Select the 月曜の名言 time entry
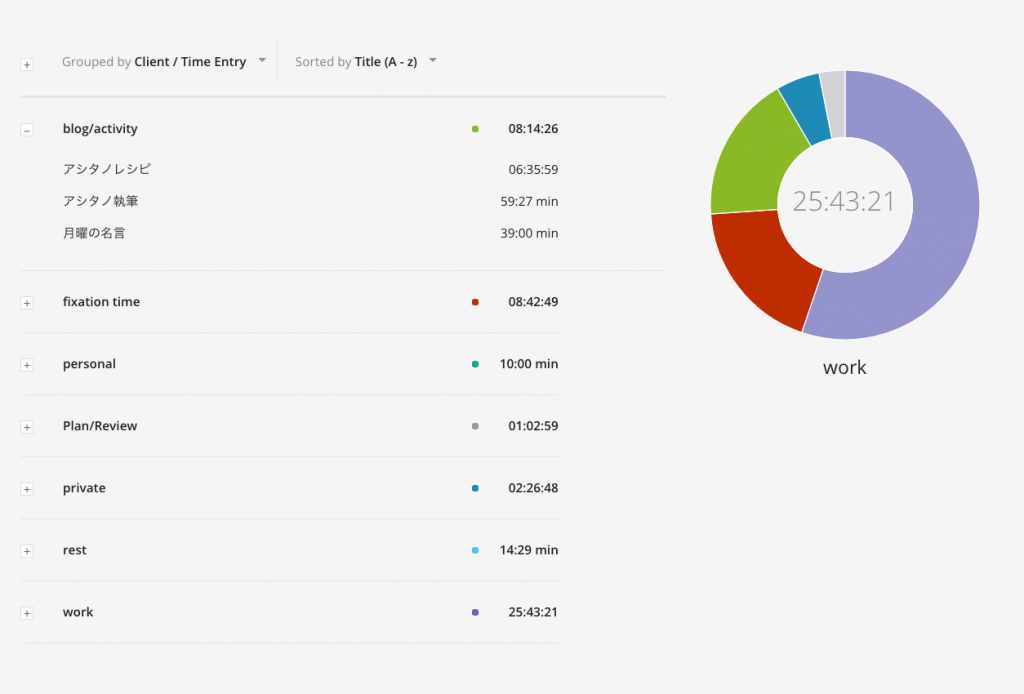The image size is (1024, 694). 94,233
